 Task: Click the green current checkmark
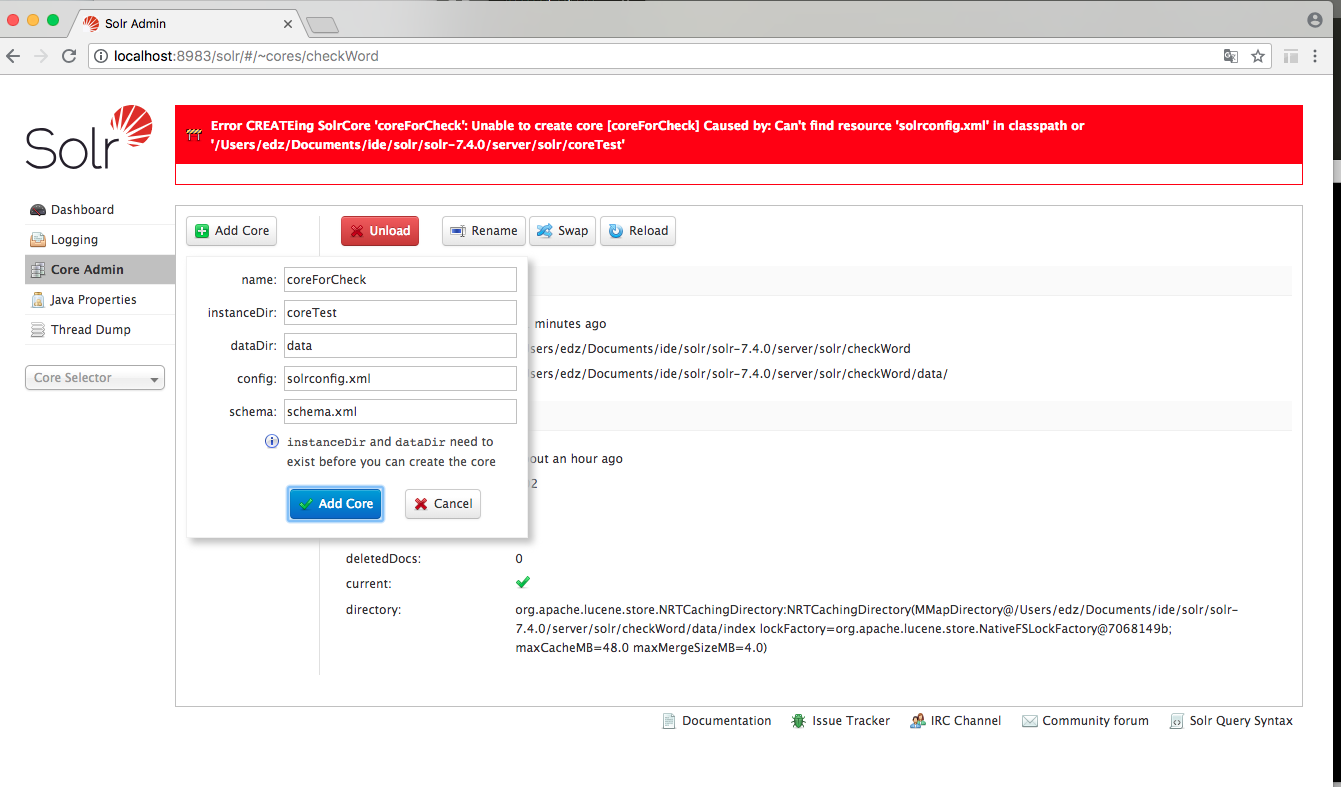[x=522, y=582]
